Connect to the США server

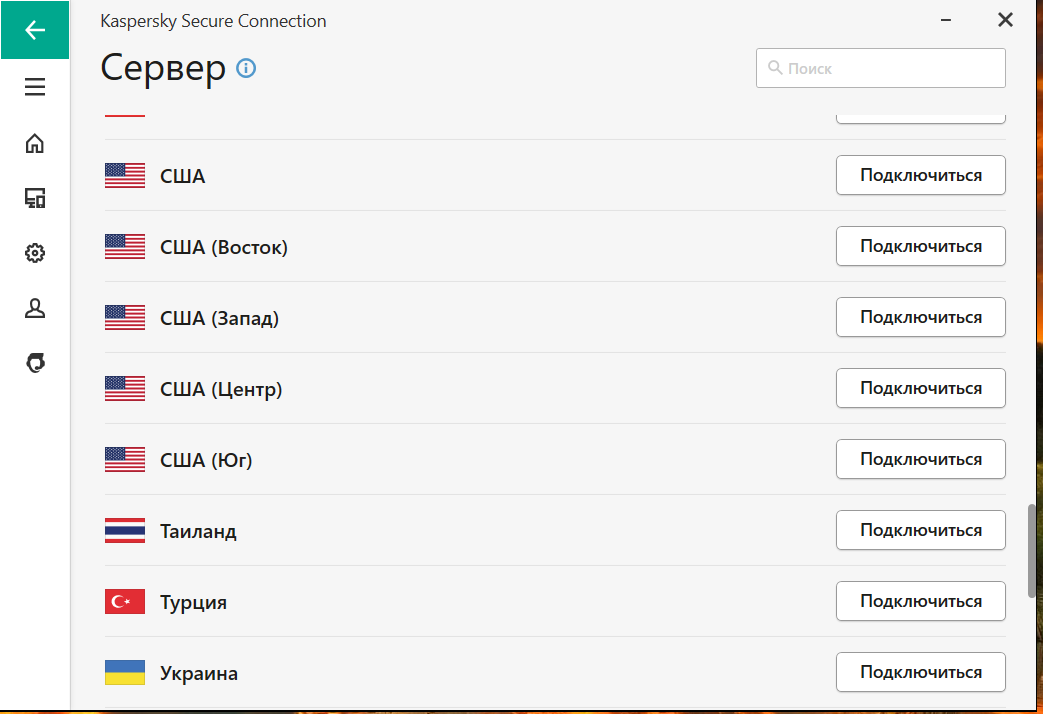tap(921, 175)
